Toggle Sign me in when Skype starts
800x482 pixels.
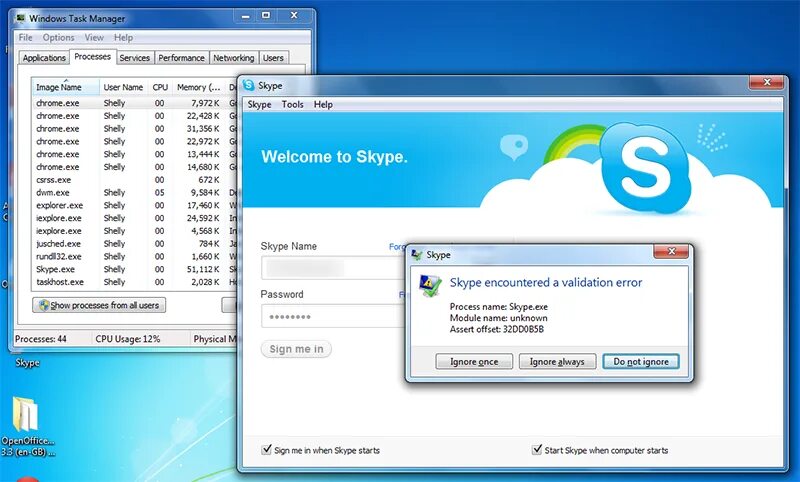266,449
